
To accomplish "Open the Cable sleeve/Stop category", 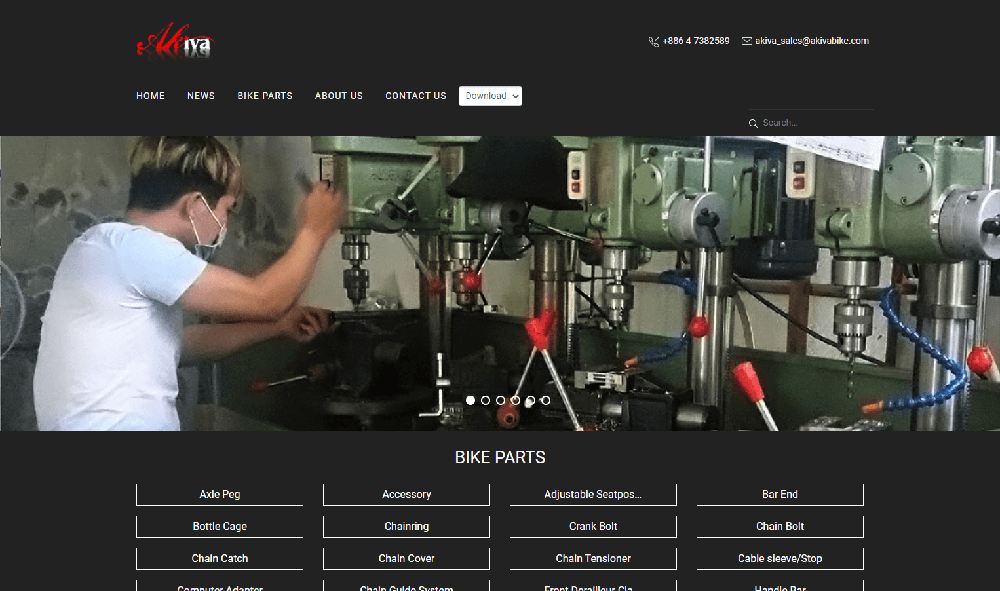I will click(780, 559).
